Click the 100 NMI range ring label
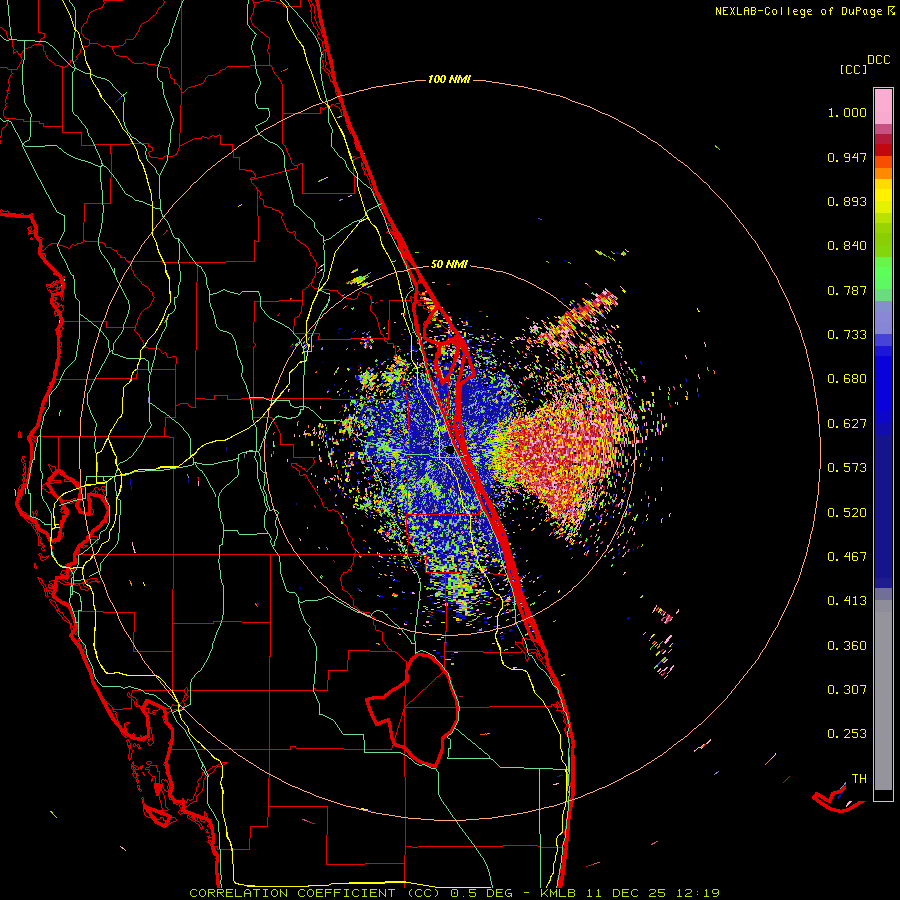This screenshot has height=900, width=900. [x=449, y=79]
